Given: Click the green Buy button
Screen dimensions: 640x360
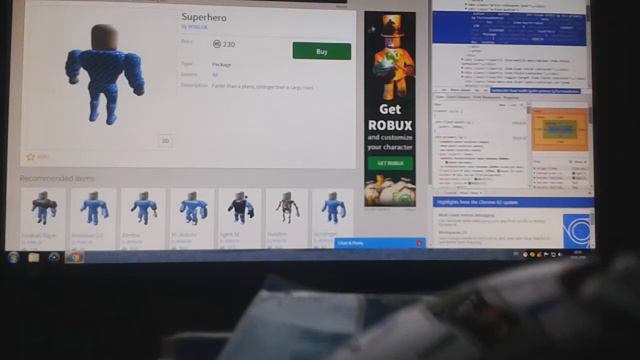Looking at the screenshot, I should pyautogui.click(x=322, y=51).
